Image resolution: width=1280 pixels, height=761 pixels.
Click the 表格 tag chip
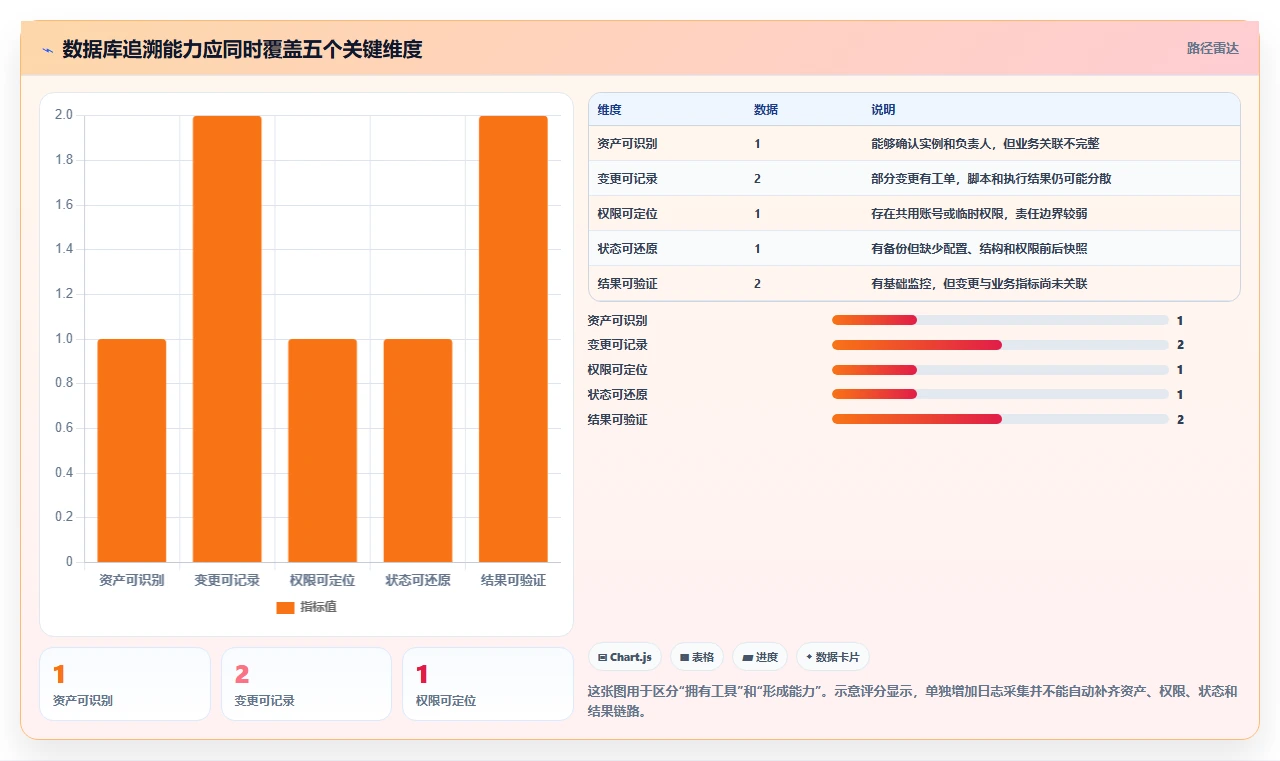pos(697,657)
